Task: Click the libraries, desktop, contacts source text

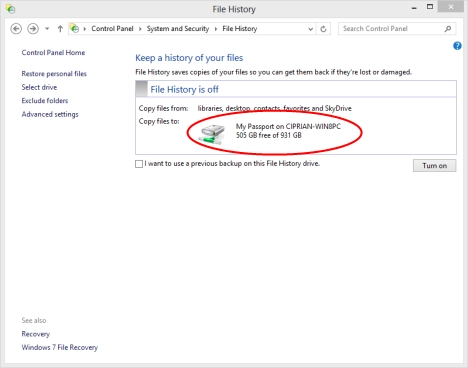Action: [x=274, y=108]
